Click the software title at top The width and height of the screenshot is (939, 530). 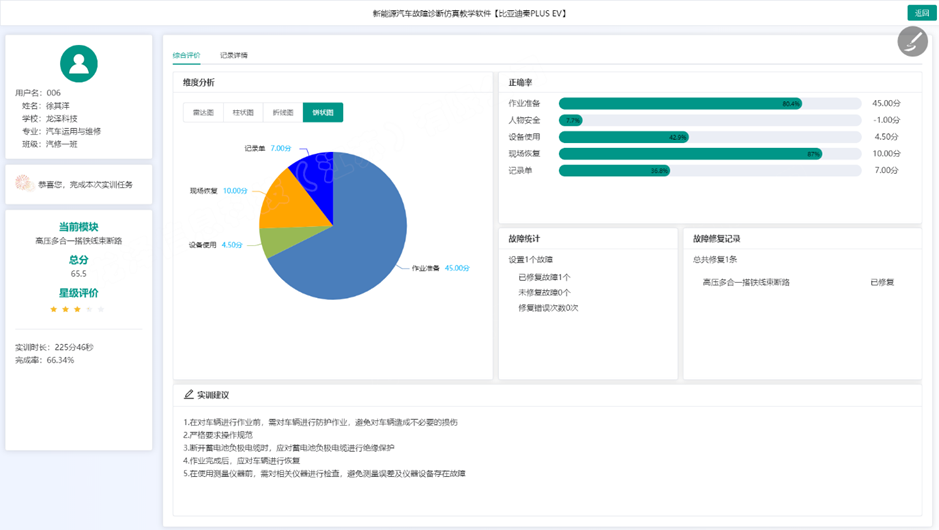click(x=470, y=13)
